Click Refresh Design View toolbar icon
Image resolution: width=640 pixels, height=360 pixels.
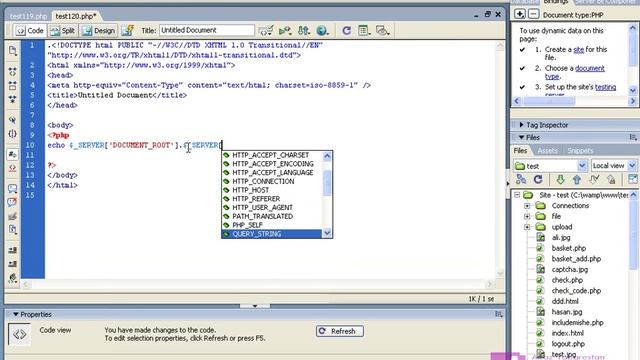pyautogui.click(x=347, y=31)
